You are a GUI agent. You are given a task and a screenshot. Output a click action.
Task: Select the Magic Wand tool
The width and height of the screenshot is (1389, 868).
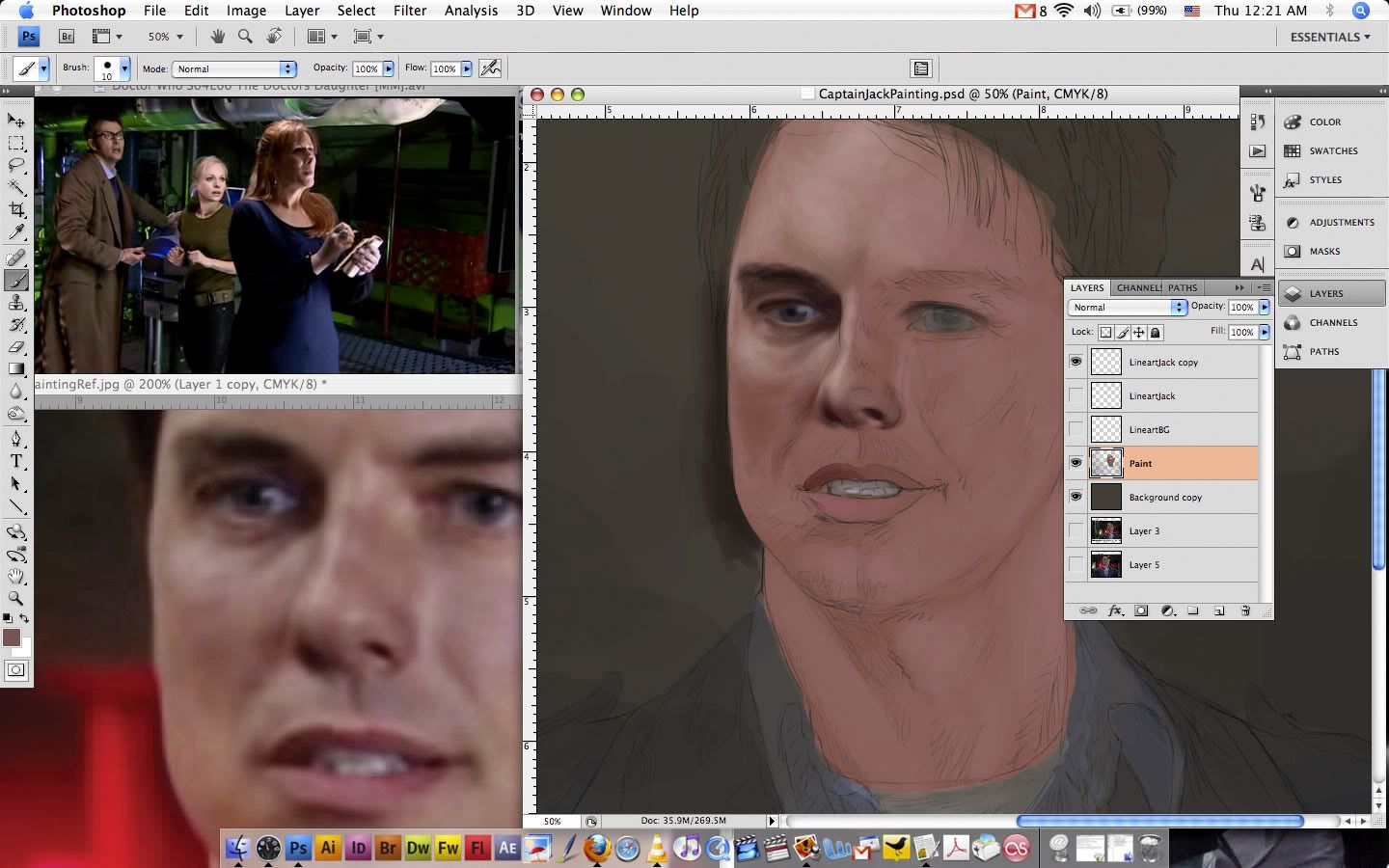point(16,188)
